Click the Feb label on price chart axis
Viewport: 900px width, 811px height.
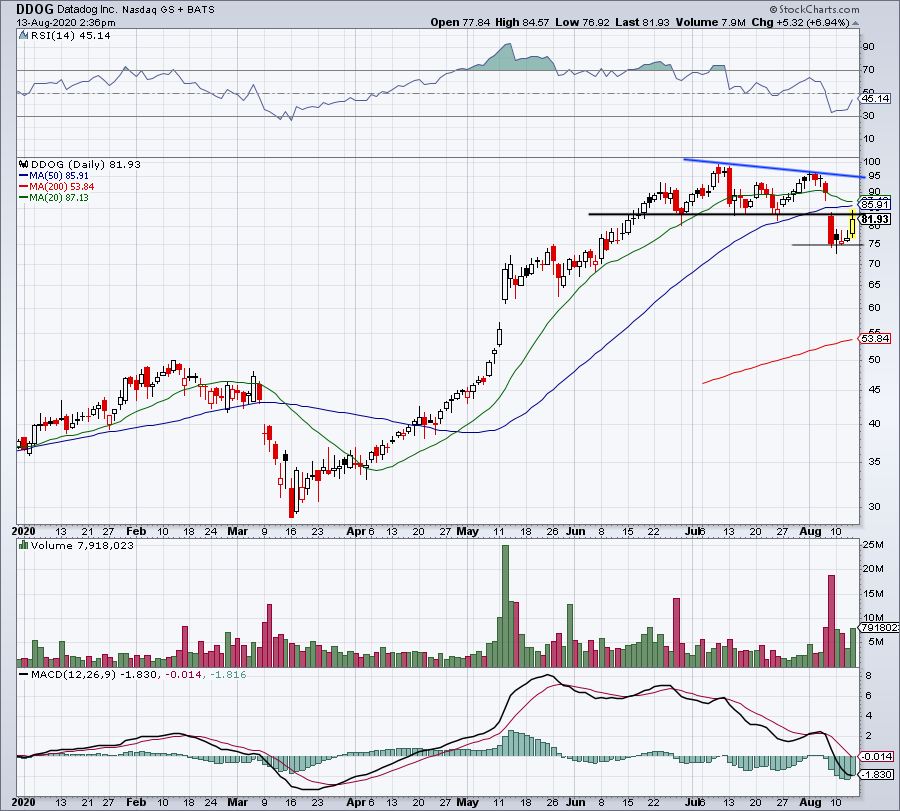(136, 531)
